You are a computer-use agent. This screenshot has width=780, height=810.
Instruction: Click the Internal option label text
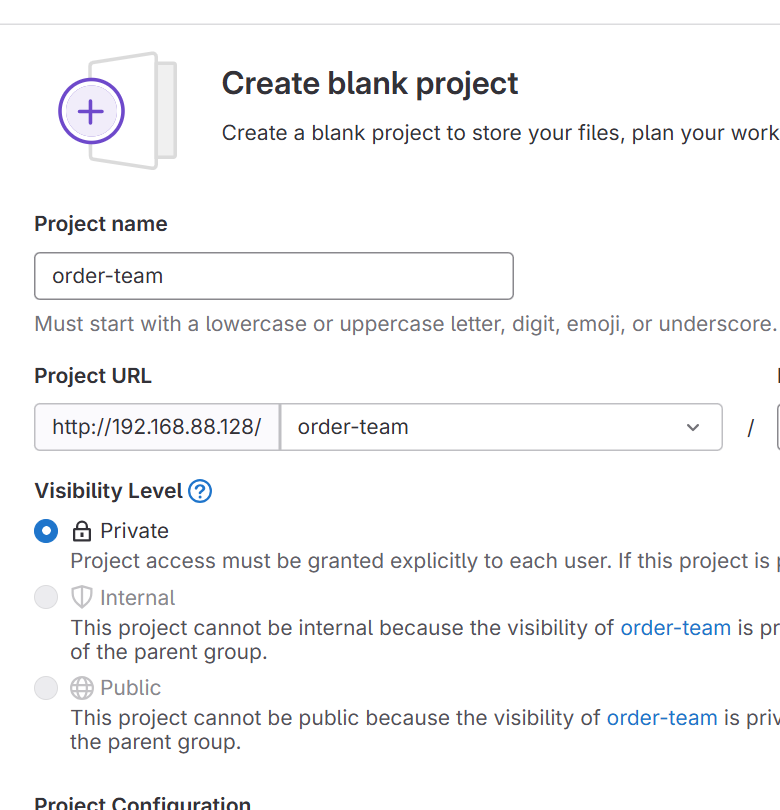(137, 598)
